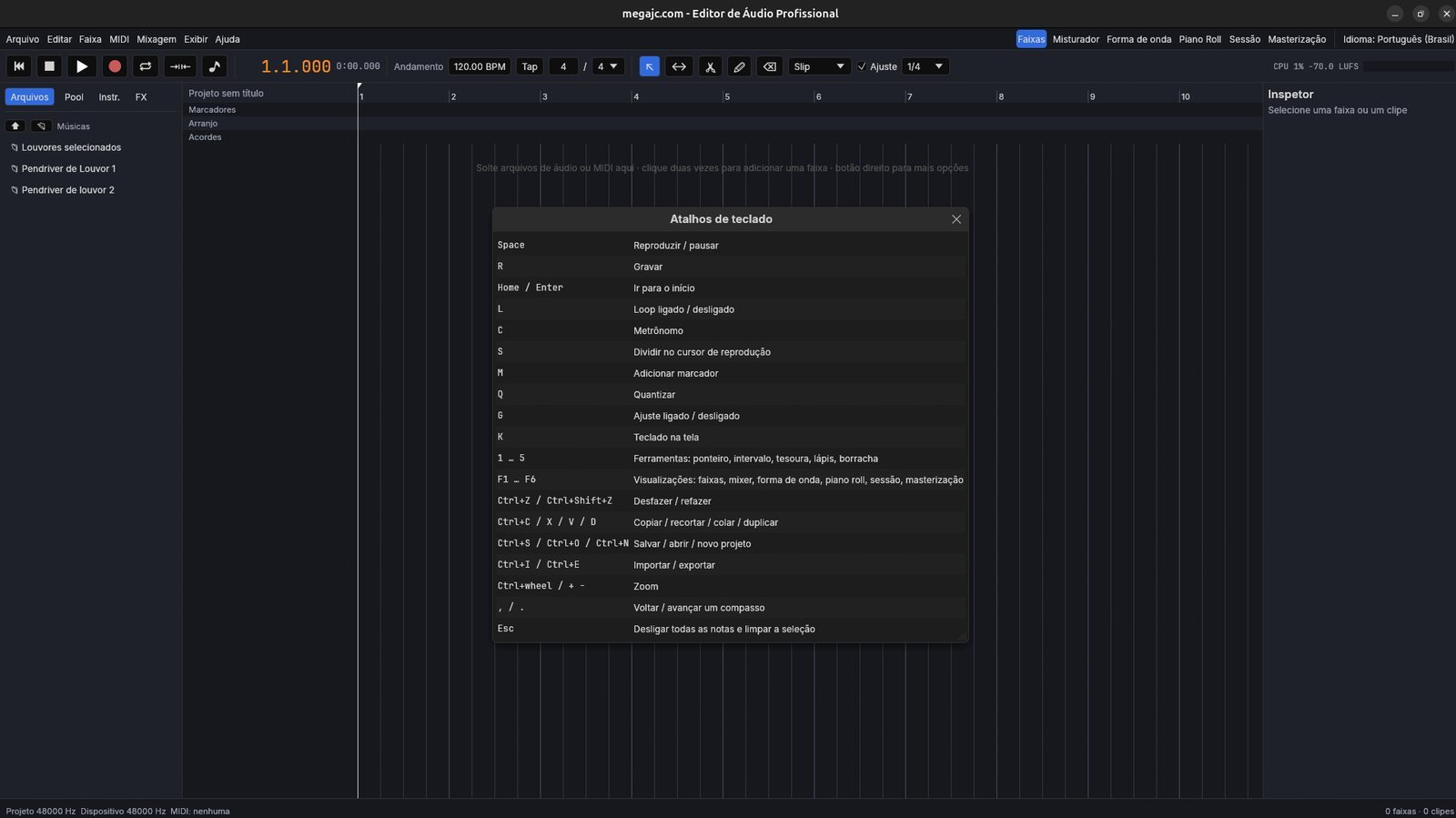Open the time signature denominator dropdown

coord(608,66)
